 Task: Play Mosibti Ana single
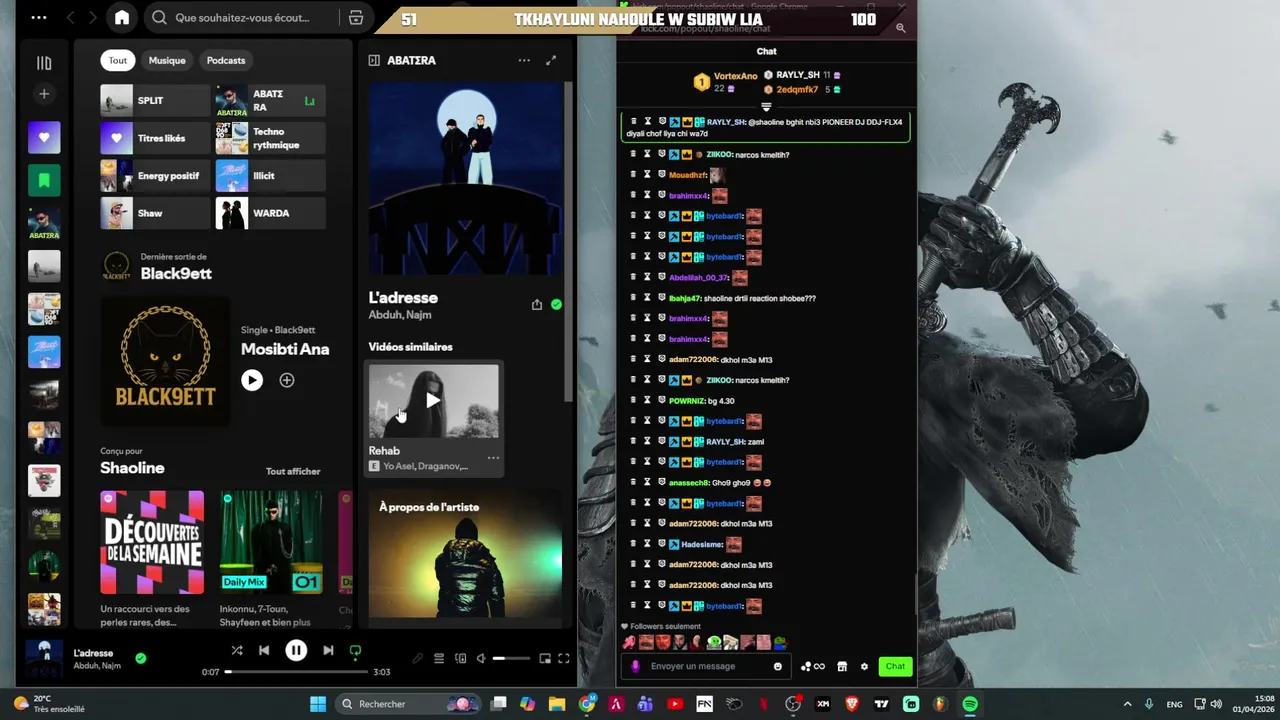(252, 380)
